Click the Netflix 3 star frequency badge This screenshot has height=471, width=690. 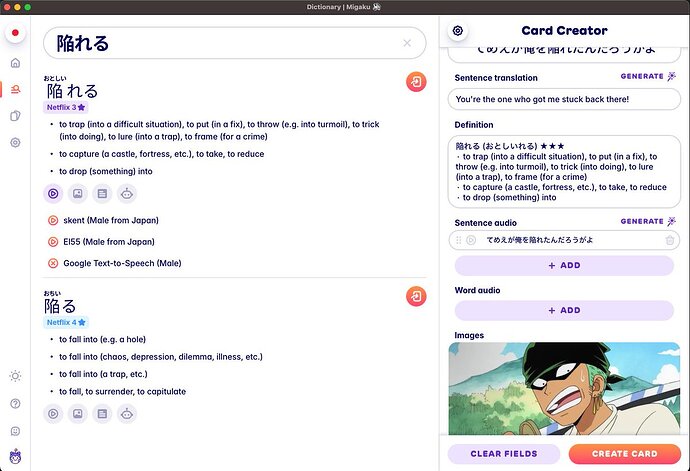click(x=66, y=107)
